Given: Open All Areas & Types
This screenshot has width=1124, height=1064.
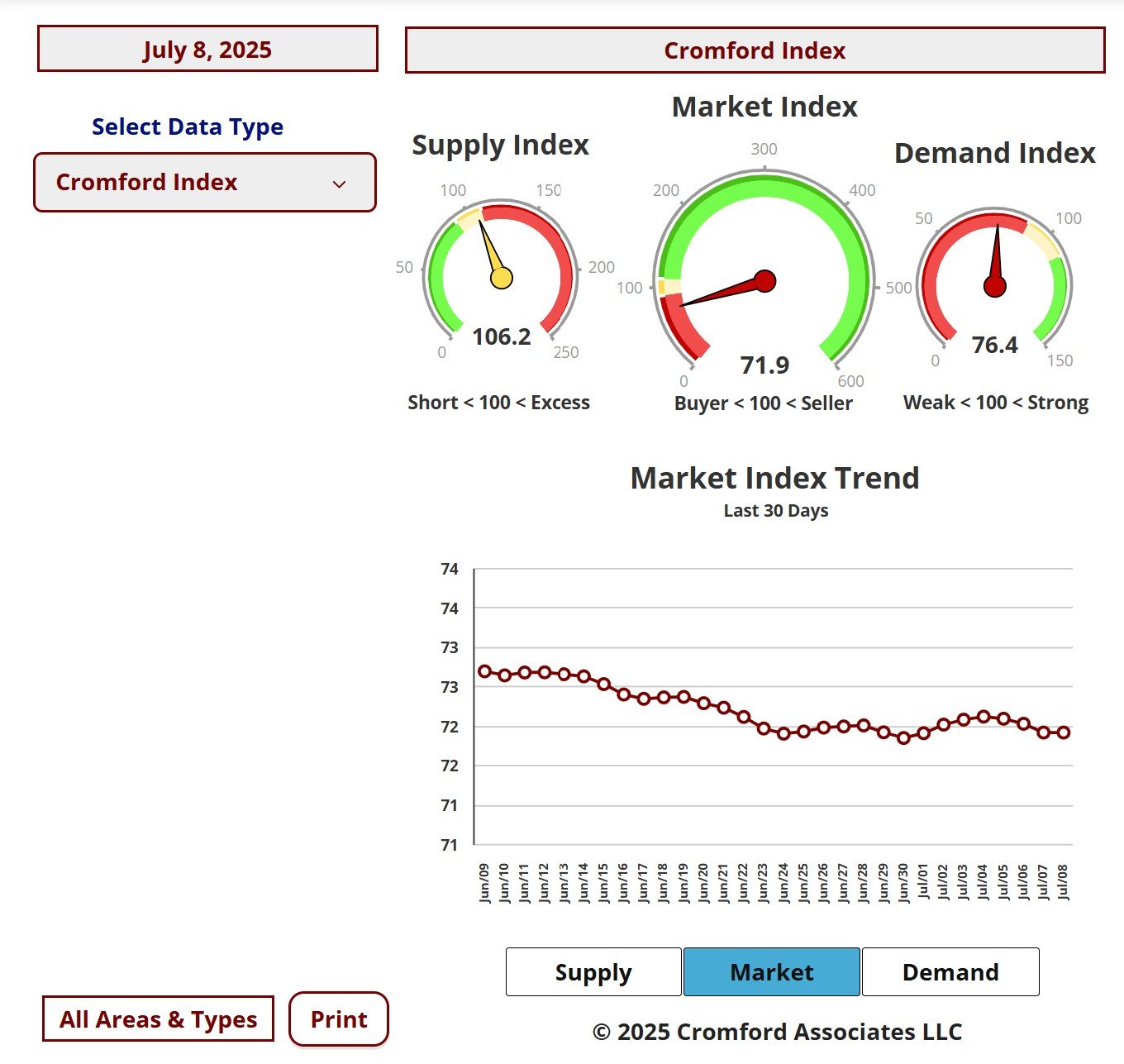Looking at the screenshot, I should tap(158, 1019).
